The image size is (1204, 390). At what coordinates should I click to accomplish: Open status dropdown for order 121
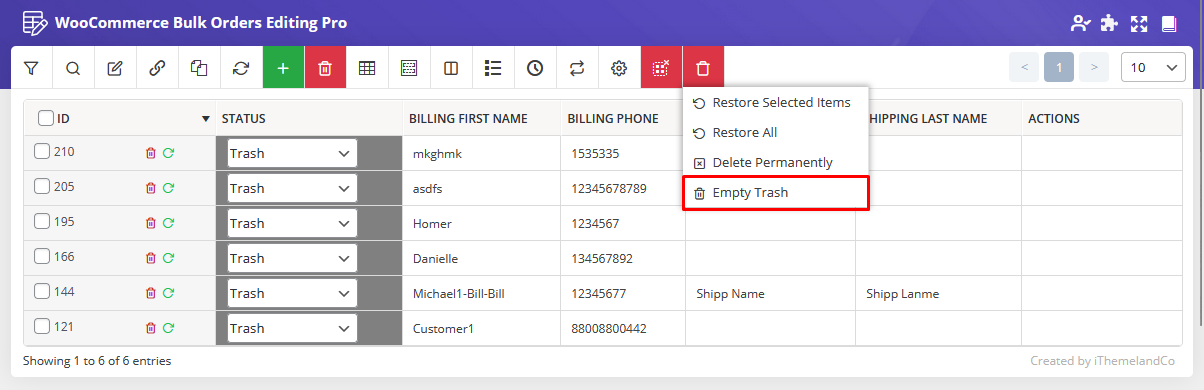click(x=292, y=329)
